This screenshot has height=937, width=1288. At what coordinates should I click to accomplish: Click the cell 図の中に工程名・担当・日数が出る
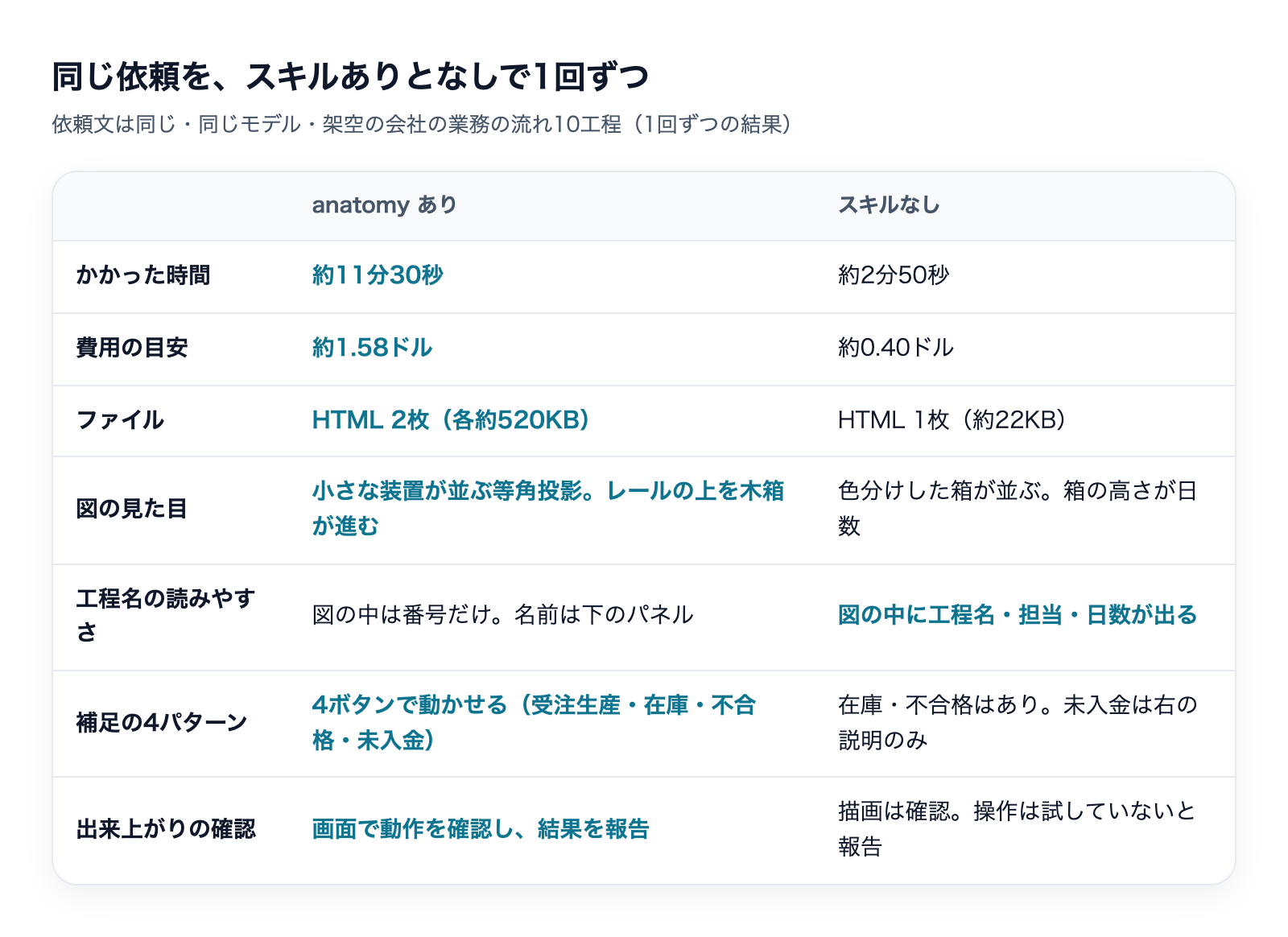(1018, 615)
